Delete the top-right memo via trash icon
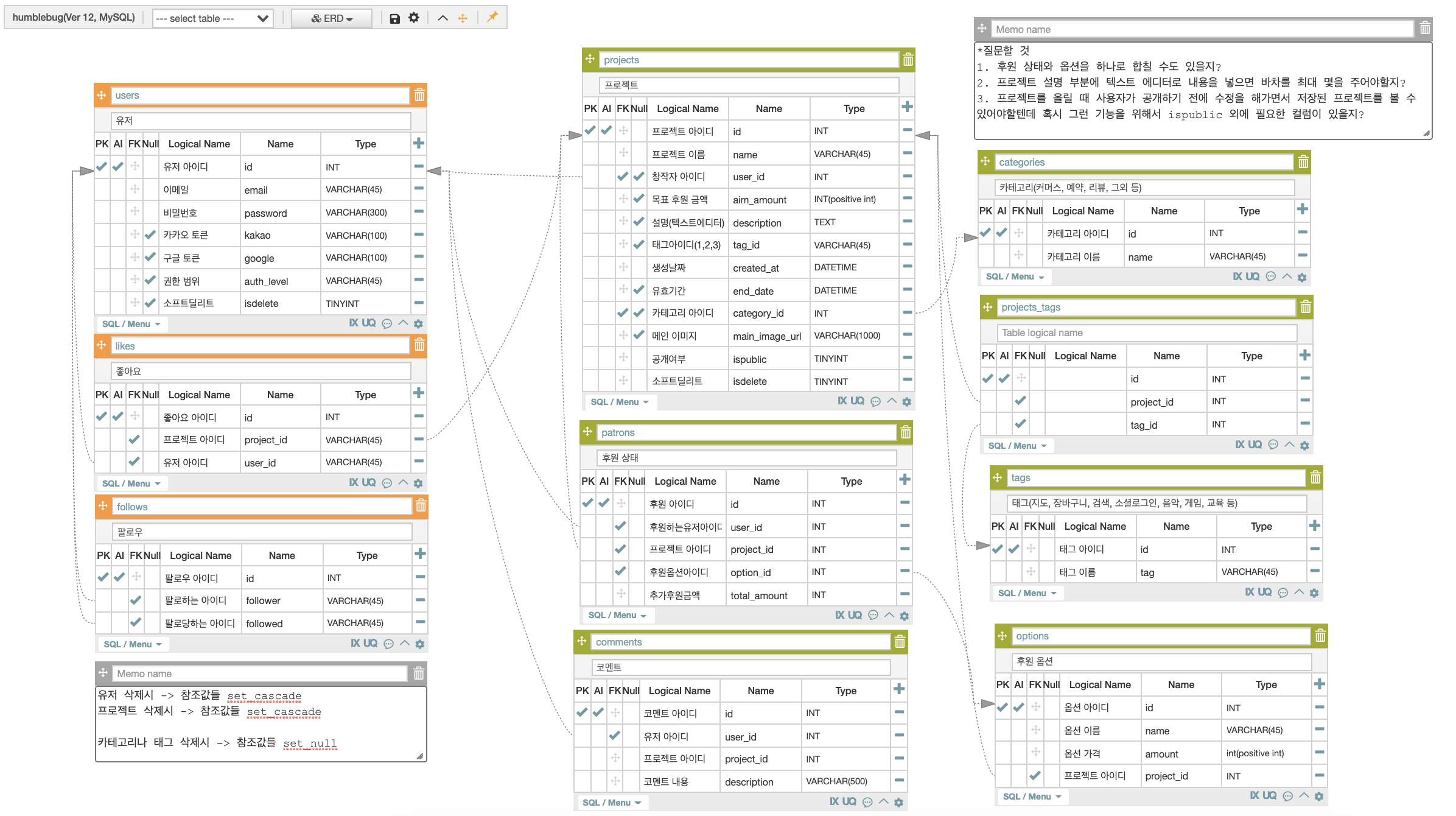The height and width of the screenshot is (816, 1456). click(1425, 28)
